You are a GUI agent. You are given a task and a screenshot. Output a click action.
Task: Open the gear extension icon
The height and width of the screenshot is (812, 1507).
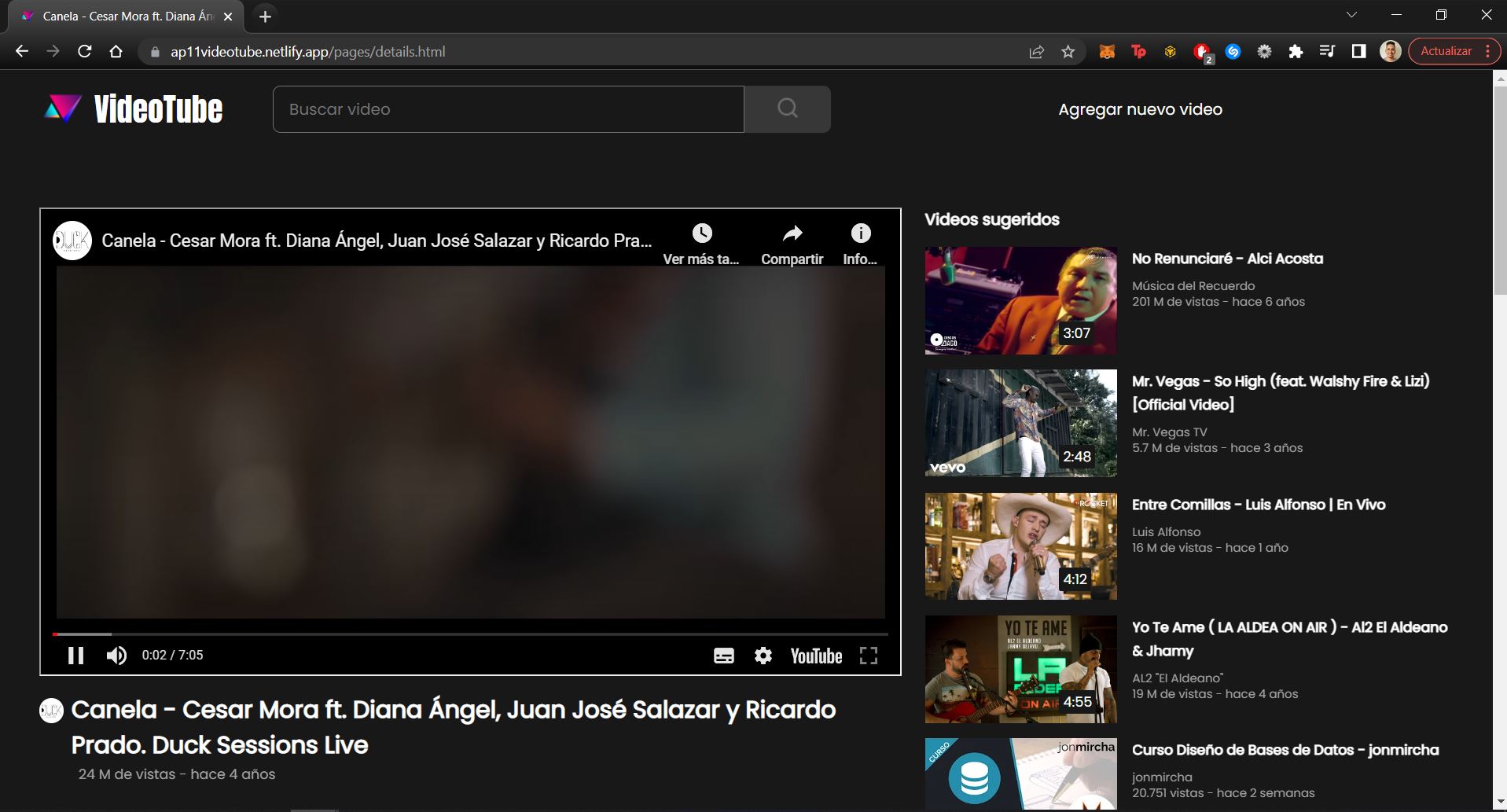(1264, 52)
